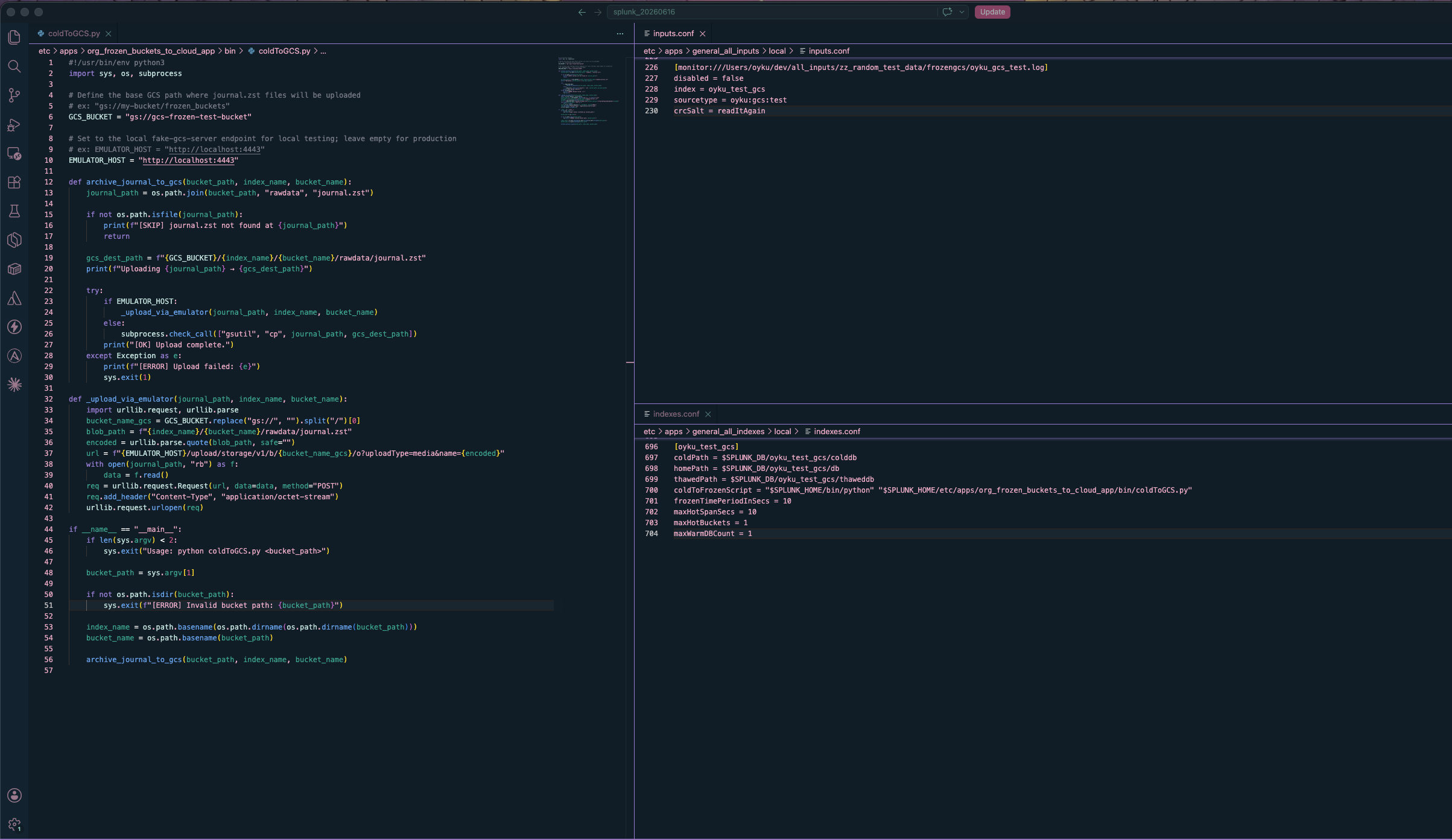Open the Containers view icon
Screen dimensions: 1452x840
pos(14,269)
